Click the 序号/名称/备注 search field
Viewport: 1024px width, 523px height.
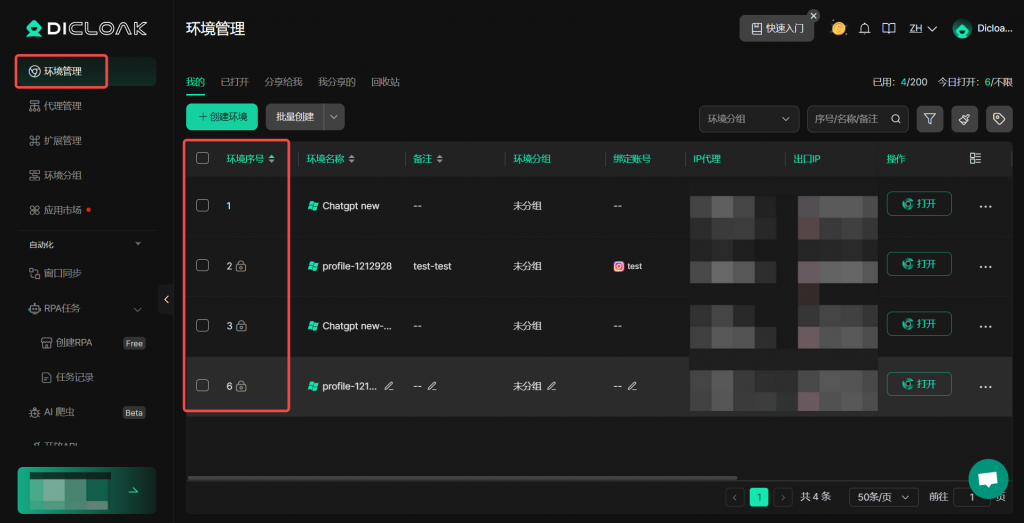point(848,119)
